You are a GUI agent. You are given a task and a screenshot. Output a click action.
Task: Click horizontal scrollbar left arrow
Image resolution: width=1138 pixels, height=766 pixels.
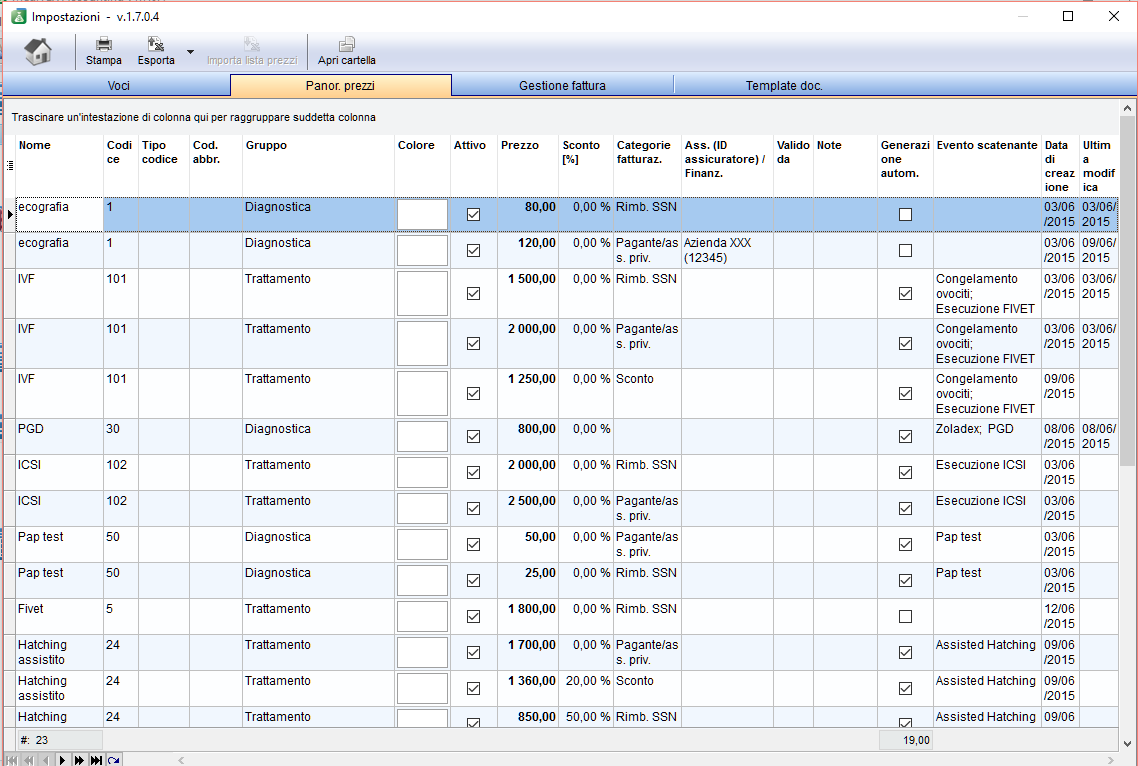[x=181, y=760]
